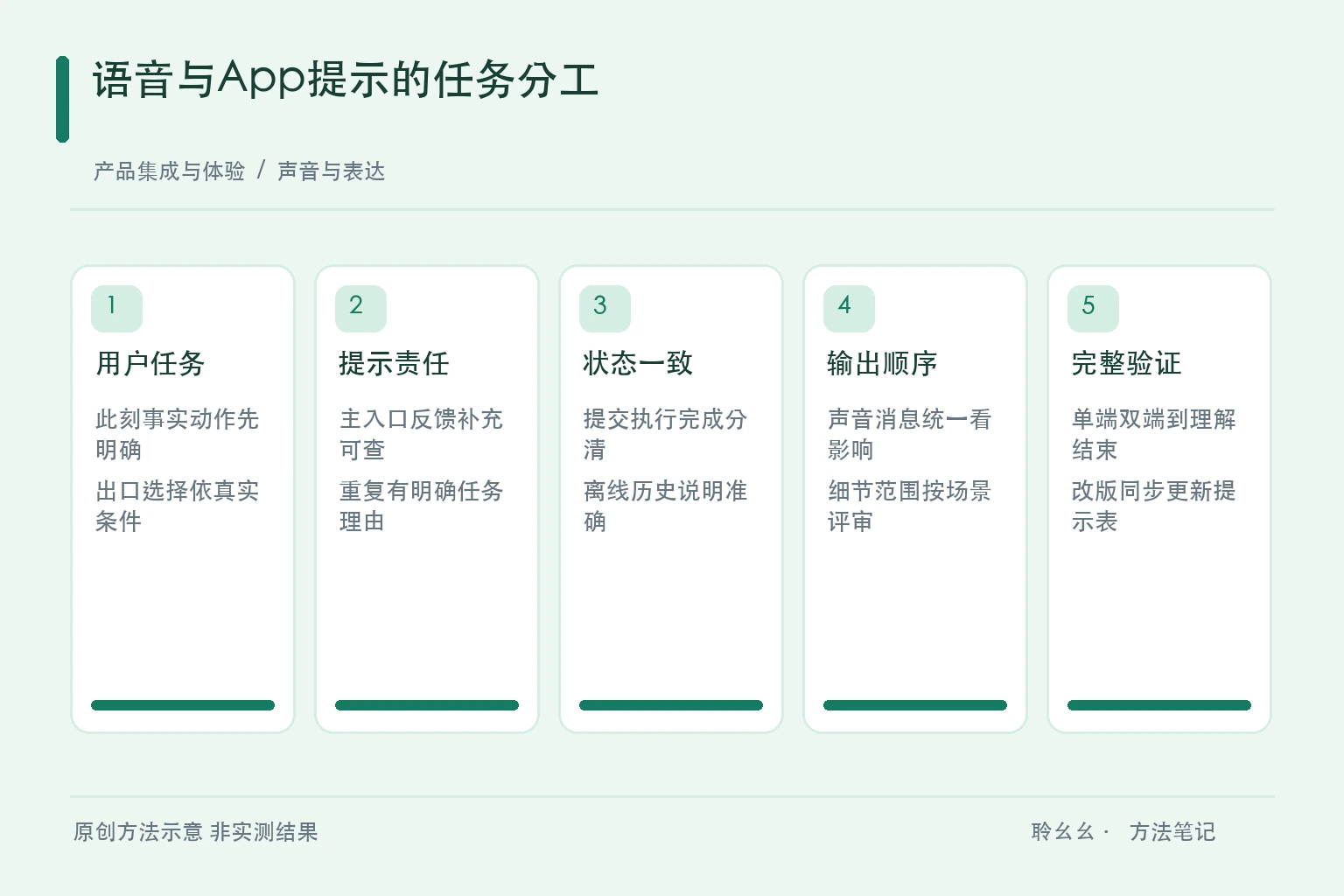This screenshot has width=1344, height=896.
Task: Click the line 细节范围按场景评审
Action: [x=910, y=506]
